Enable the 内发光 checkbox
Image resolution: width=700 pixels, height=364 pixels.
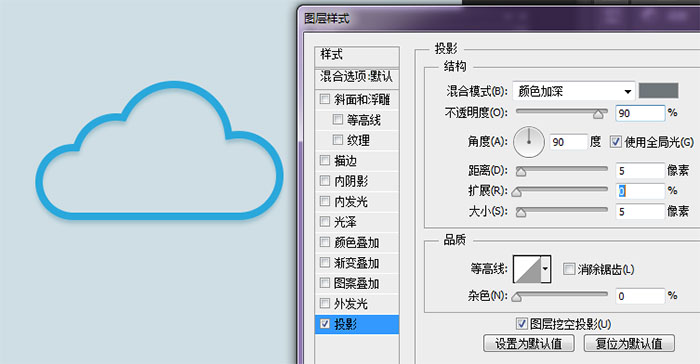(325, 201)
